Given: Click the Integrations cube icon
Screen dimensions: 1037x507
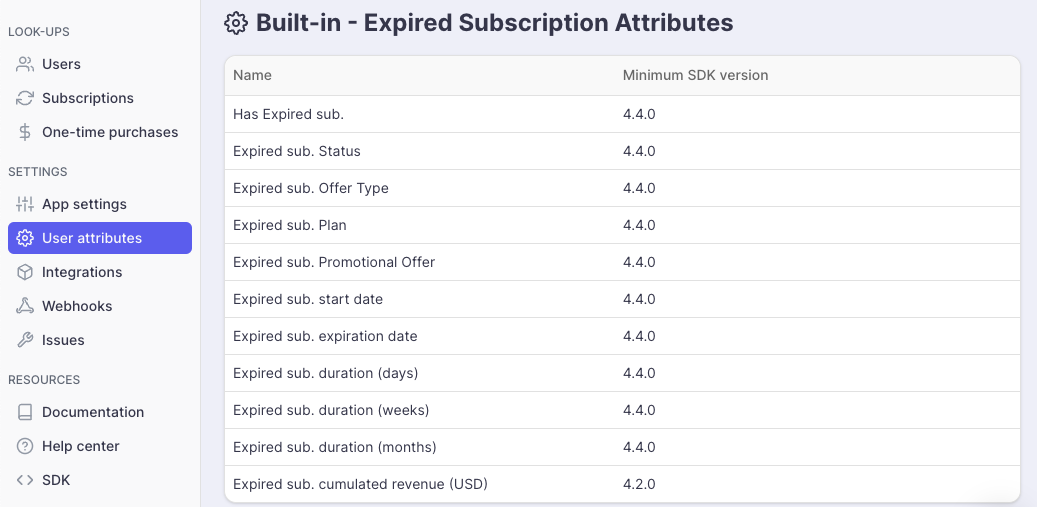Looking at the screenshot, I should coord(25,272).
